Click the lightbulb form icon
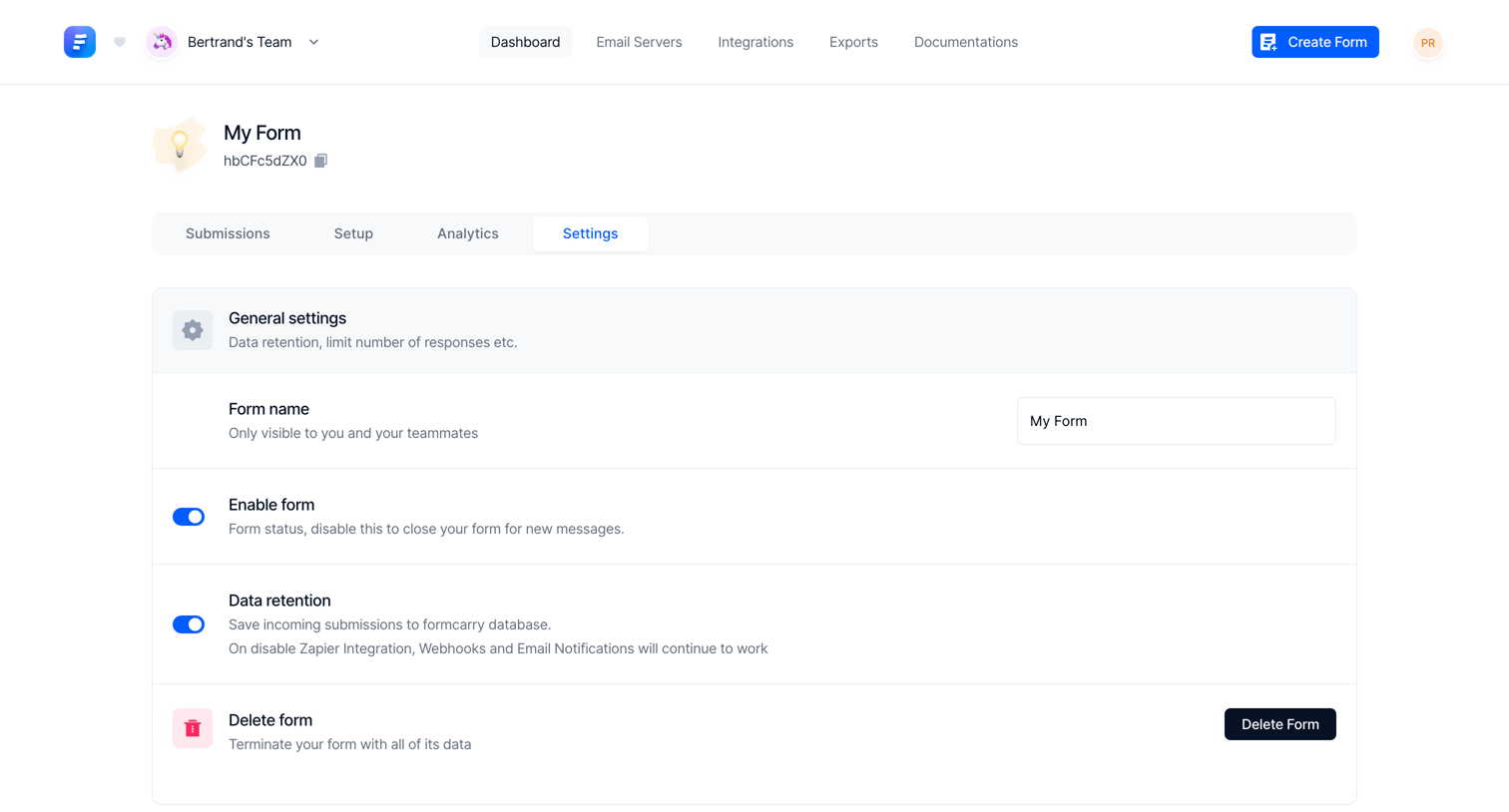This screenshot has width=1509, height=812. [x=180, y=146]
